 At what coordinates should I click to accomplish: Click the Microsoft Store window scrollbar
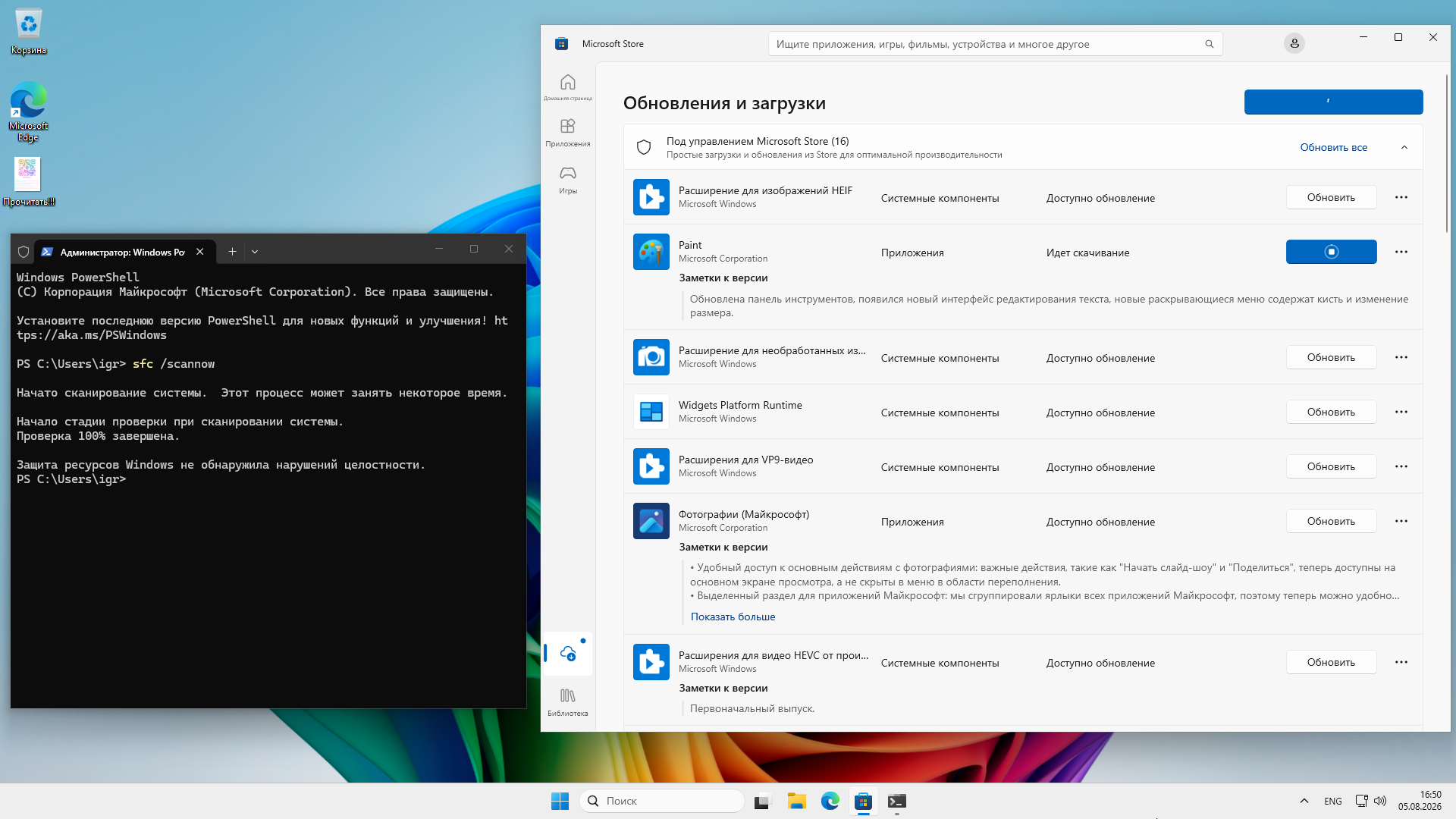click(x=1447, y=152)
